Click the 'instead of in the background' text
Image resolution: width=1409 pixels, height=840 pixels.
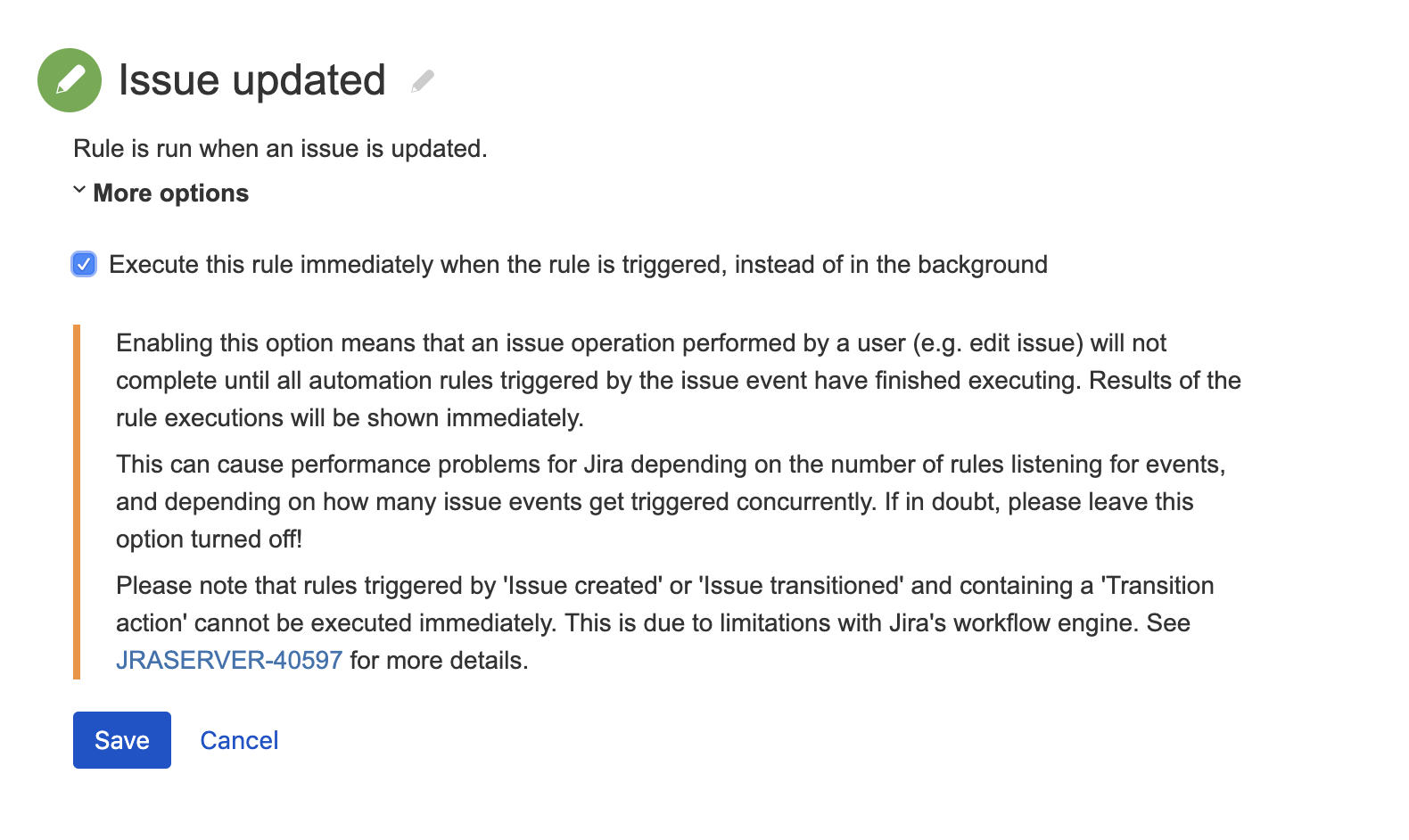[x=890, y=265]
